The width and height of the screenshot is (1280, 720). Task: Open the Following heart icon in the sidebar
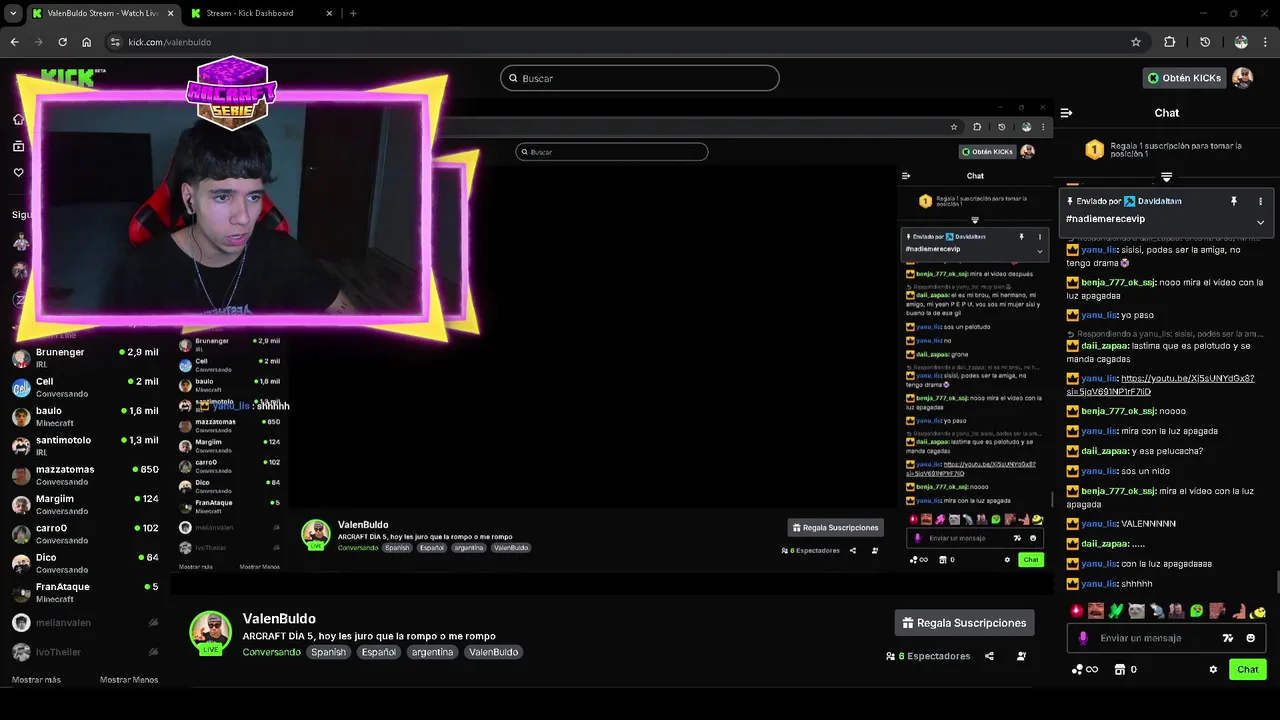point(18,172)
